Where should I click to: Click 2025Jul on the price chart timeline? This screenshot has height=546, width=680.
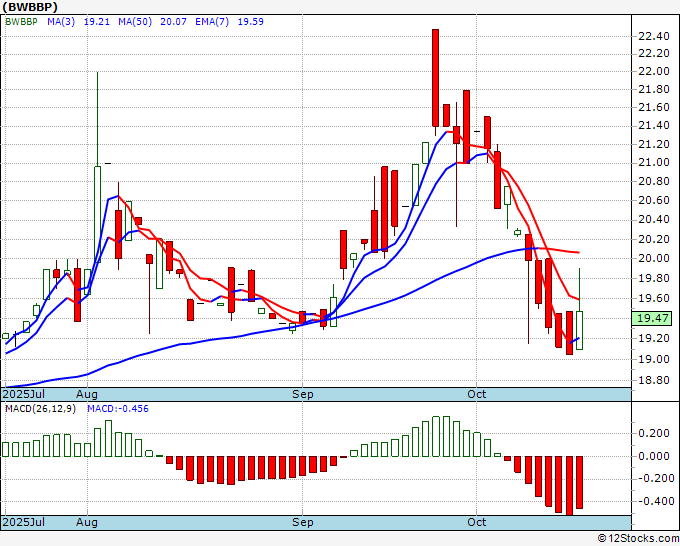tap(24, 394)
